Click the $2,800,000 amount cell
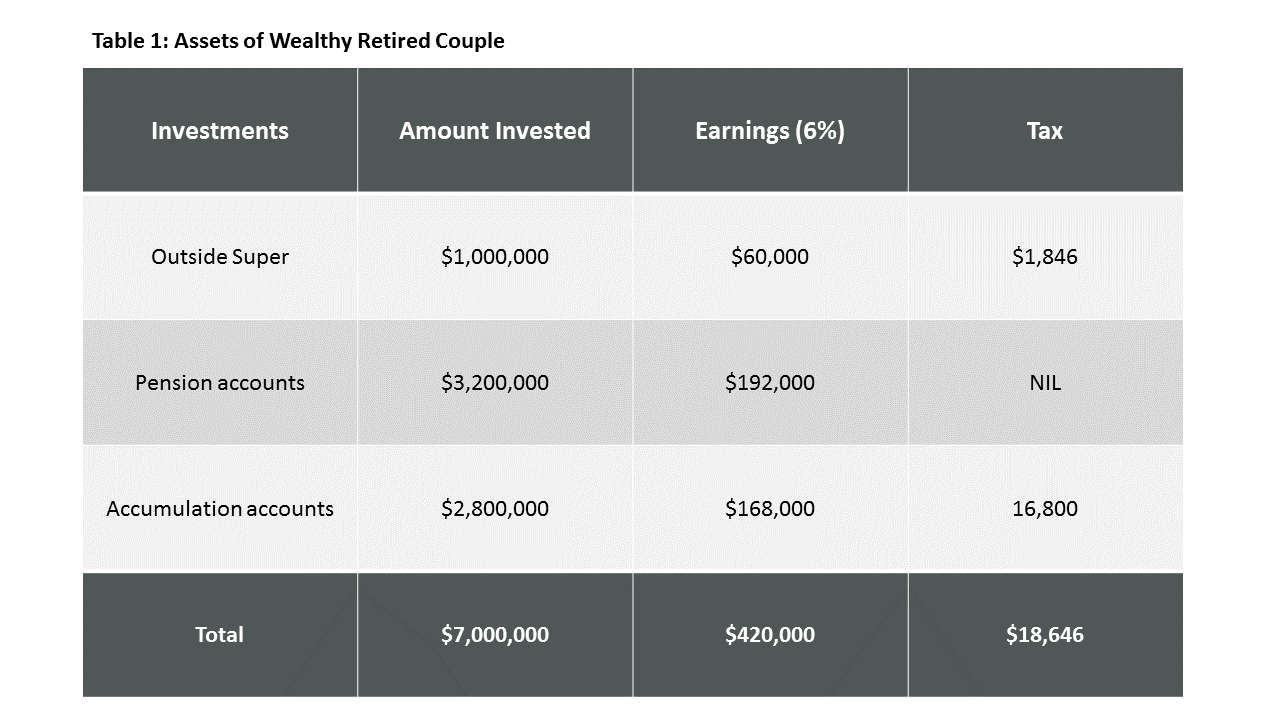Viewport: 1280px width, 720px height. pos(495,509)
